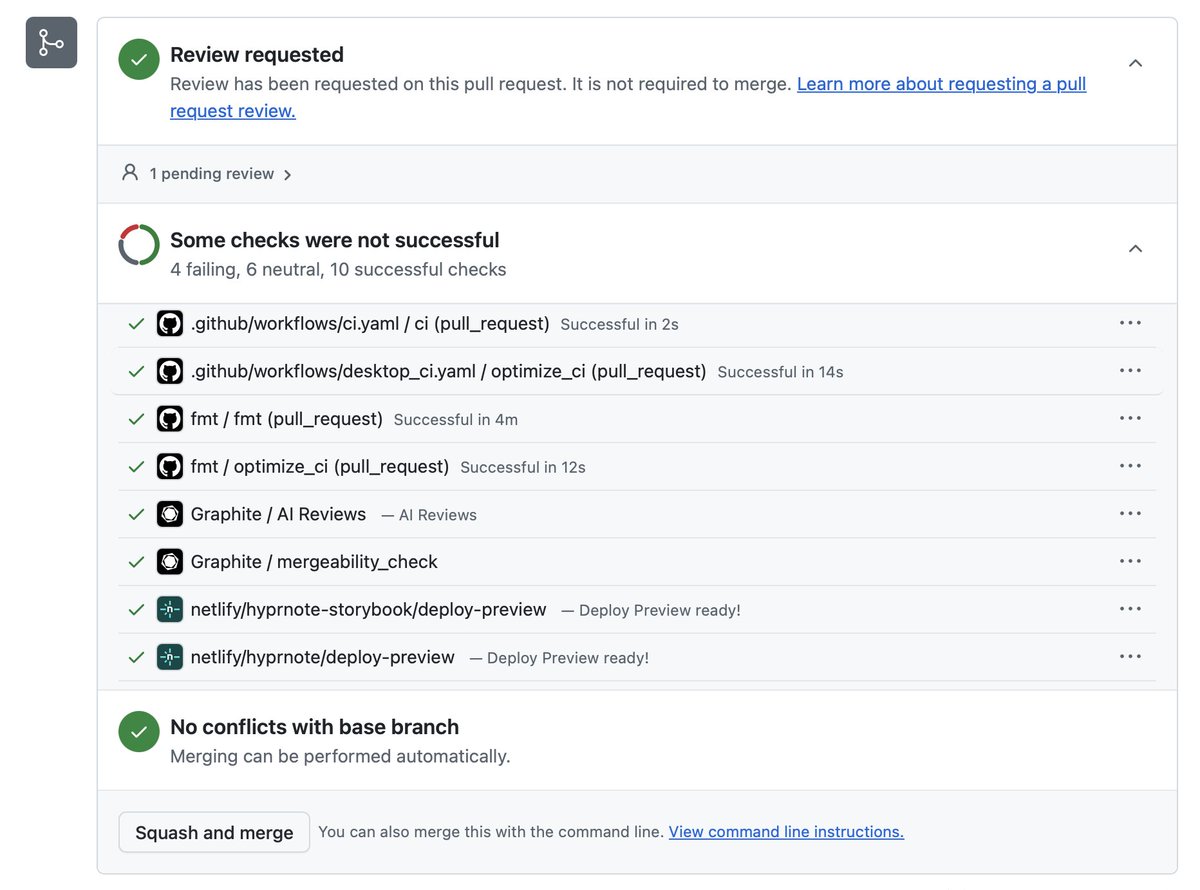
Task: Click the green check icon beside No conflicts
Action: (x=139, y=732)
